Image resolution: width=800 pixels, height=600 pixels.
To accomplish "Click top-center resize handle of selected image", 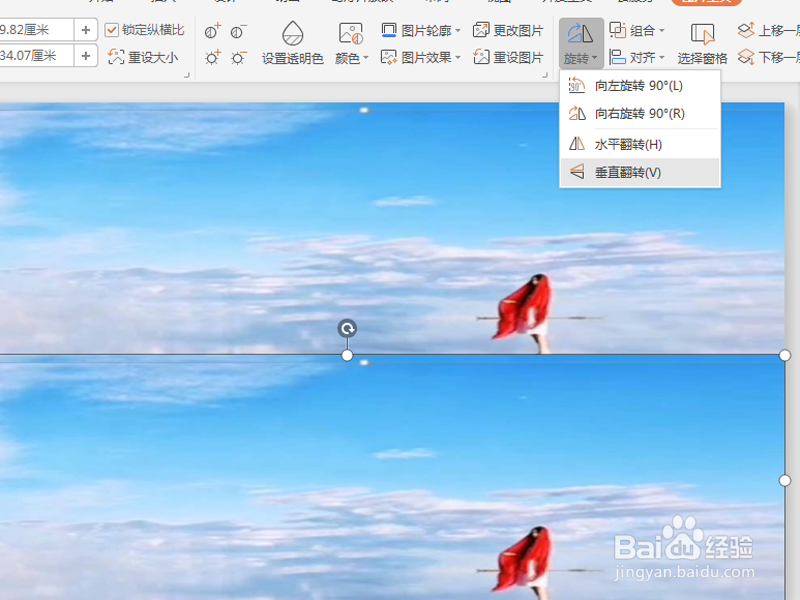I will click(x=347, y=355).
